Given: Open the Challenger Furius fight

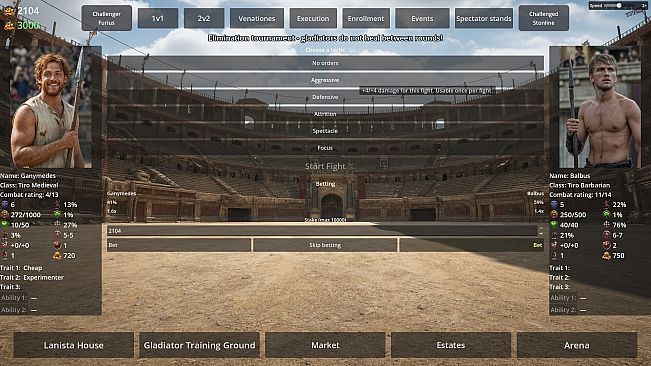Looking at the screenshot, I should point(107,18).
